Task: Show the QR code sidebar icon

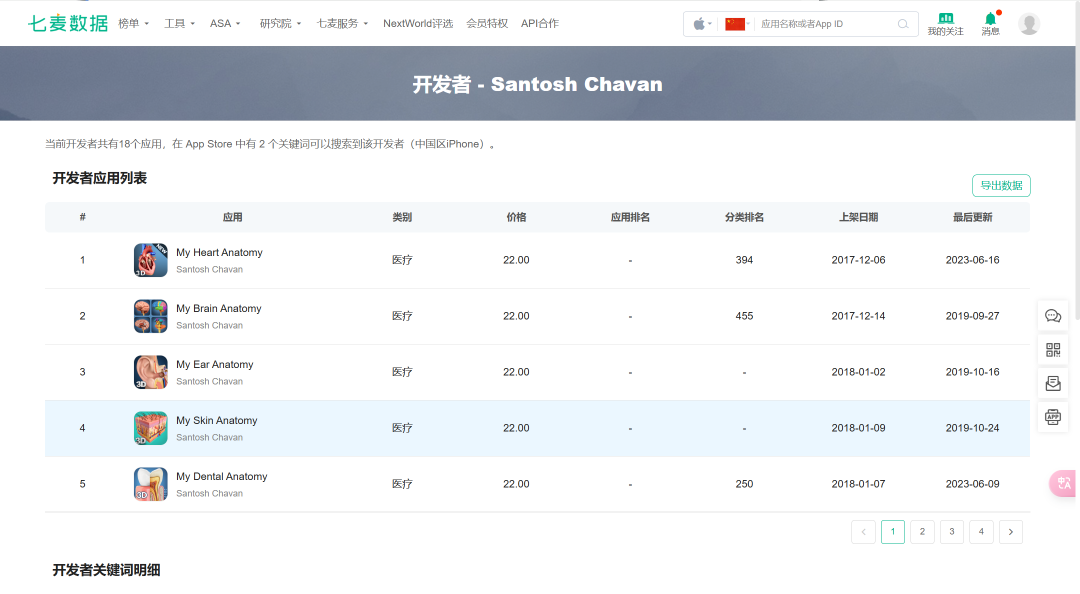Action: (x=1053, y=350)
